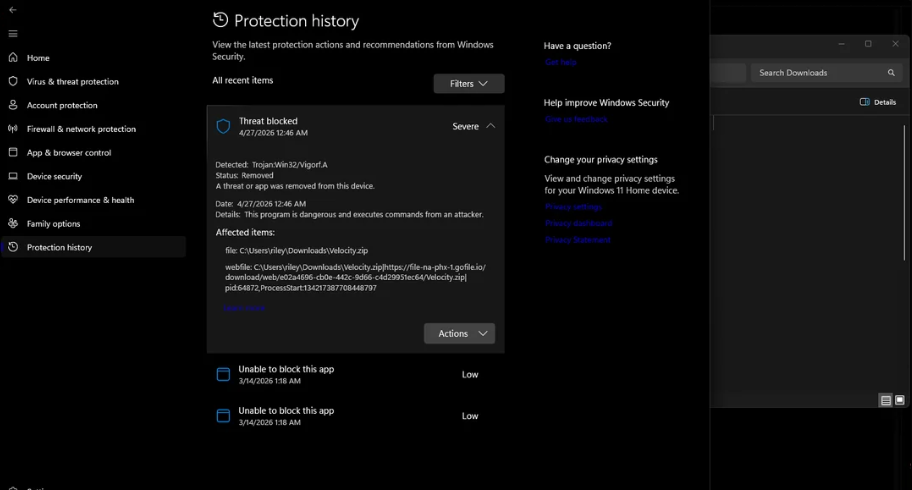This screenshot has height=490, width=912.
Task: Switch File Explorer to details list view
Action: pos(885,401)
